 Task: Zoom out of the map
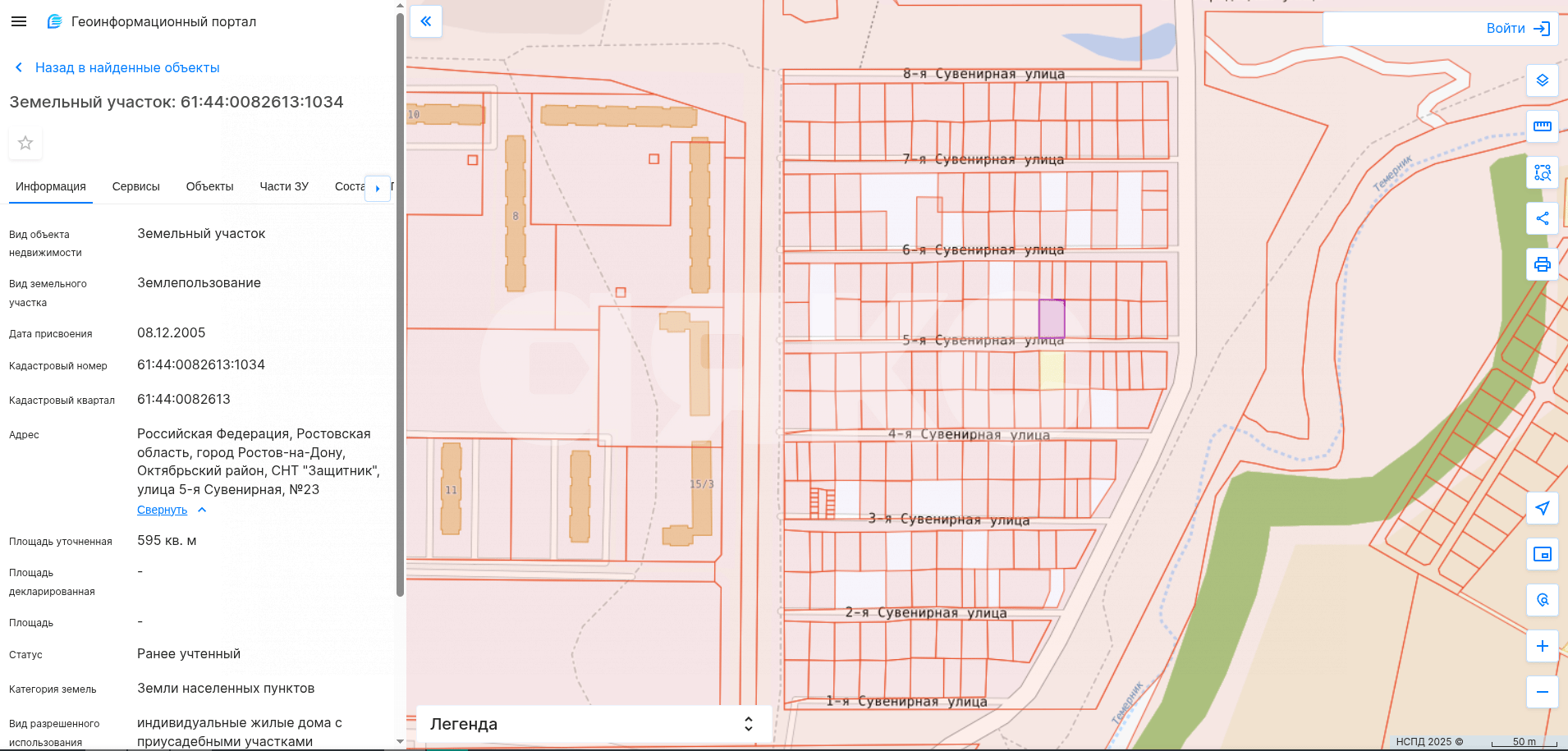[1542, 692]
